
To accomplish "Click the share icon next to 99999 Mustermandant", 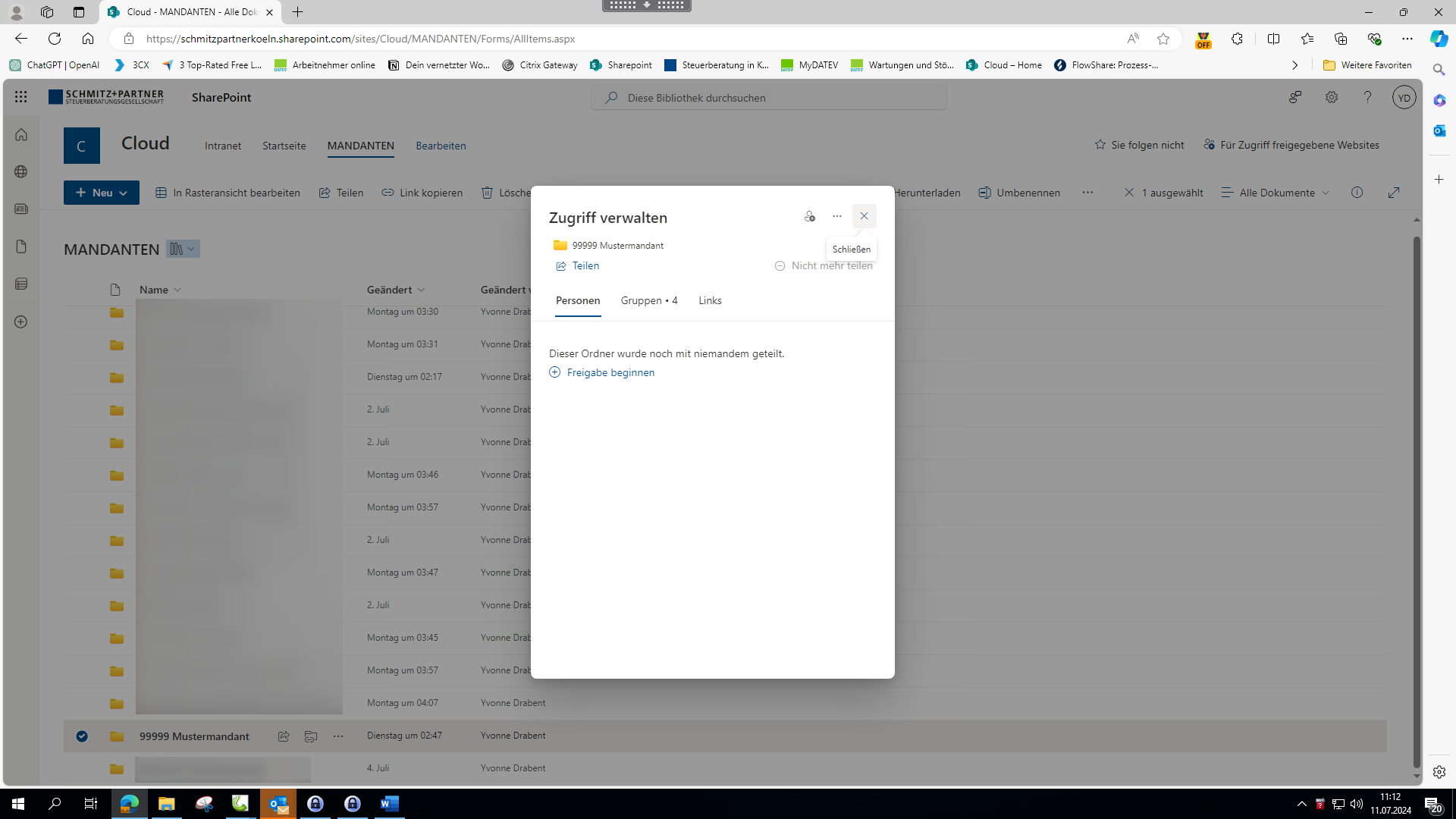I will 284,736.
